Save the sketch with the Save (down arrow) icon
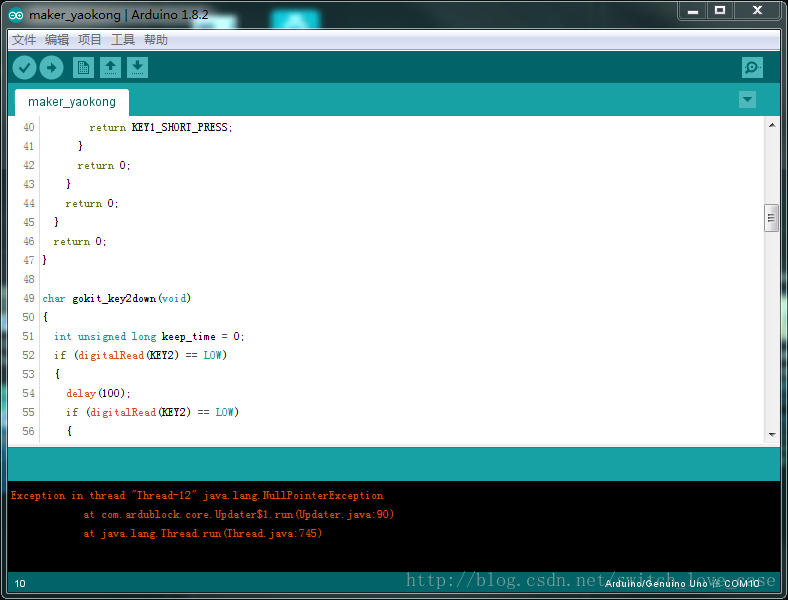Screen dimensions: 788x600 [137, 67]
